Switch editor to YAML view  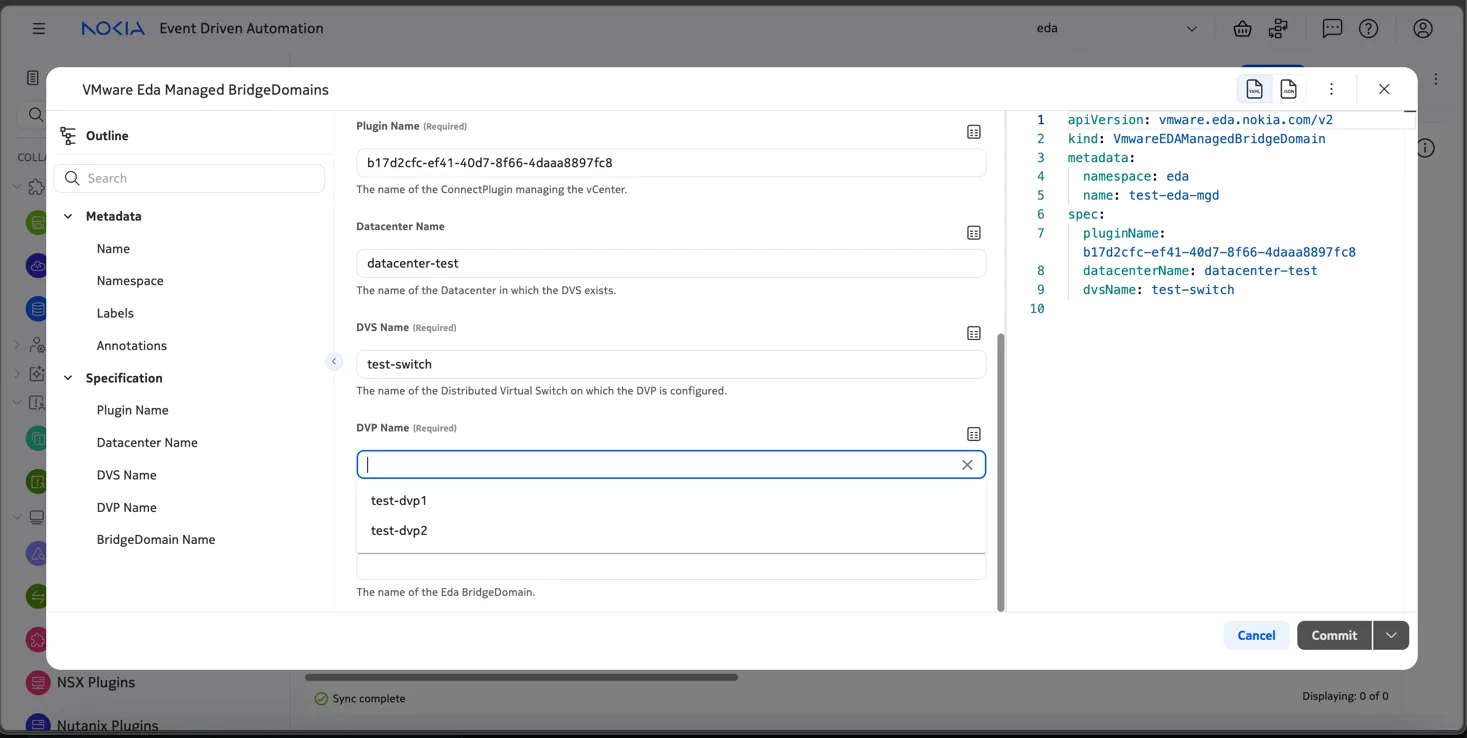[1254, 89]
